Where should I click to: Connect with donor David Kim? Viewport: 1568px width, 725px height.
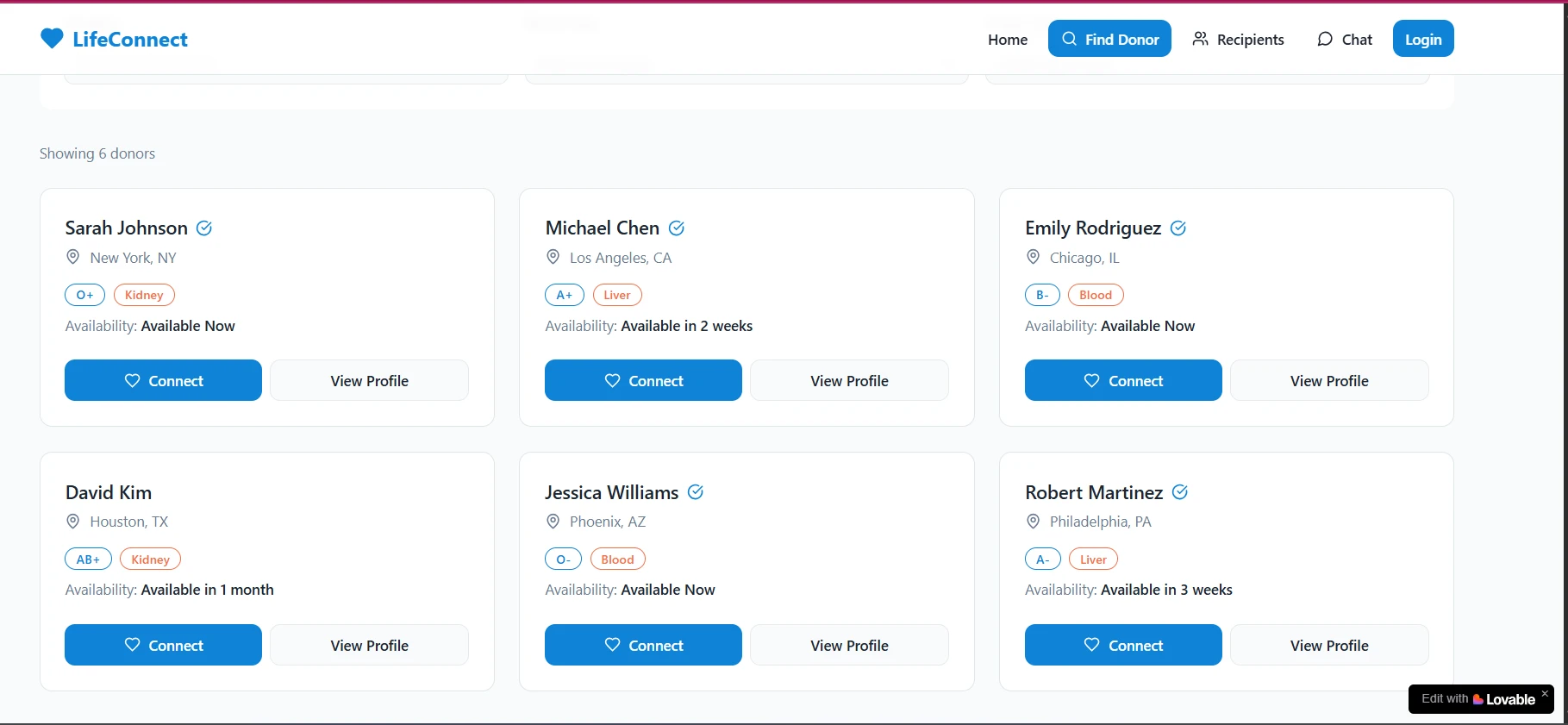tap(164, 646)
